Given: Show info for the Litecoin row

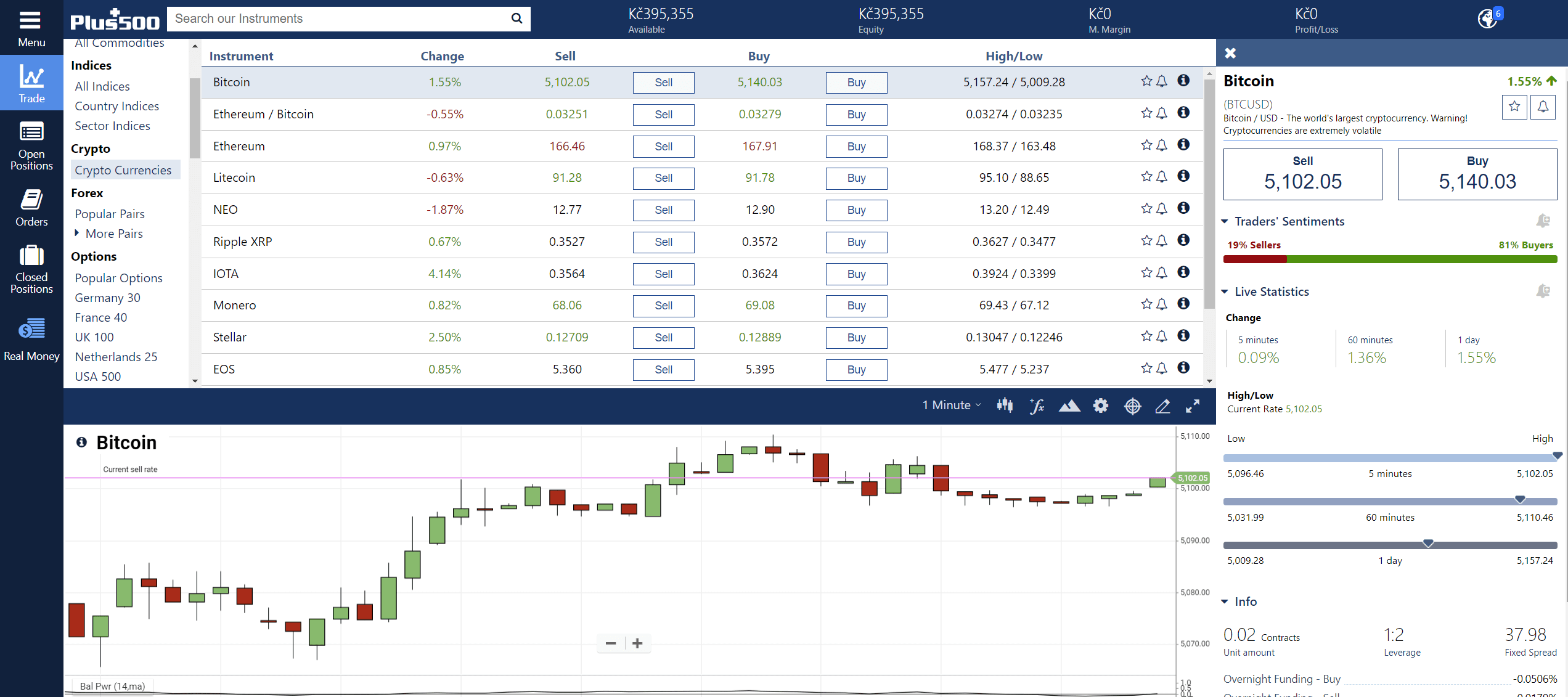Looking at the screenshot, I should (1183, 176).
